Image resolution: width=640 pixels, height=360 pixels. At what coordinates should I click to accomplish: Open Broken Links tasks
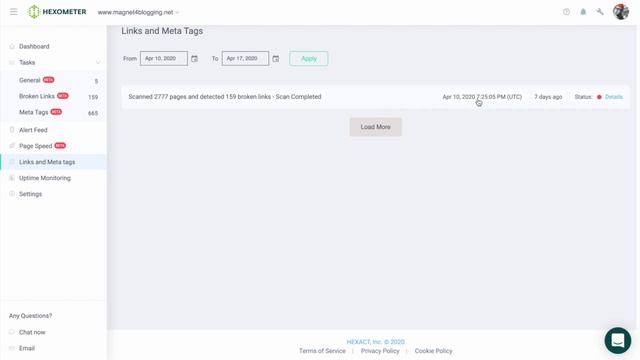[x=37, y=96]
